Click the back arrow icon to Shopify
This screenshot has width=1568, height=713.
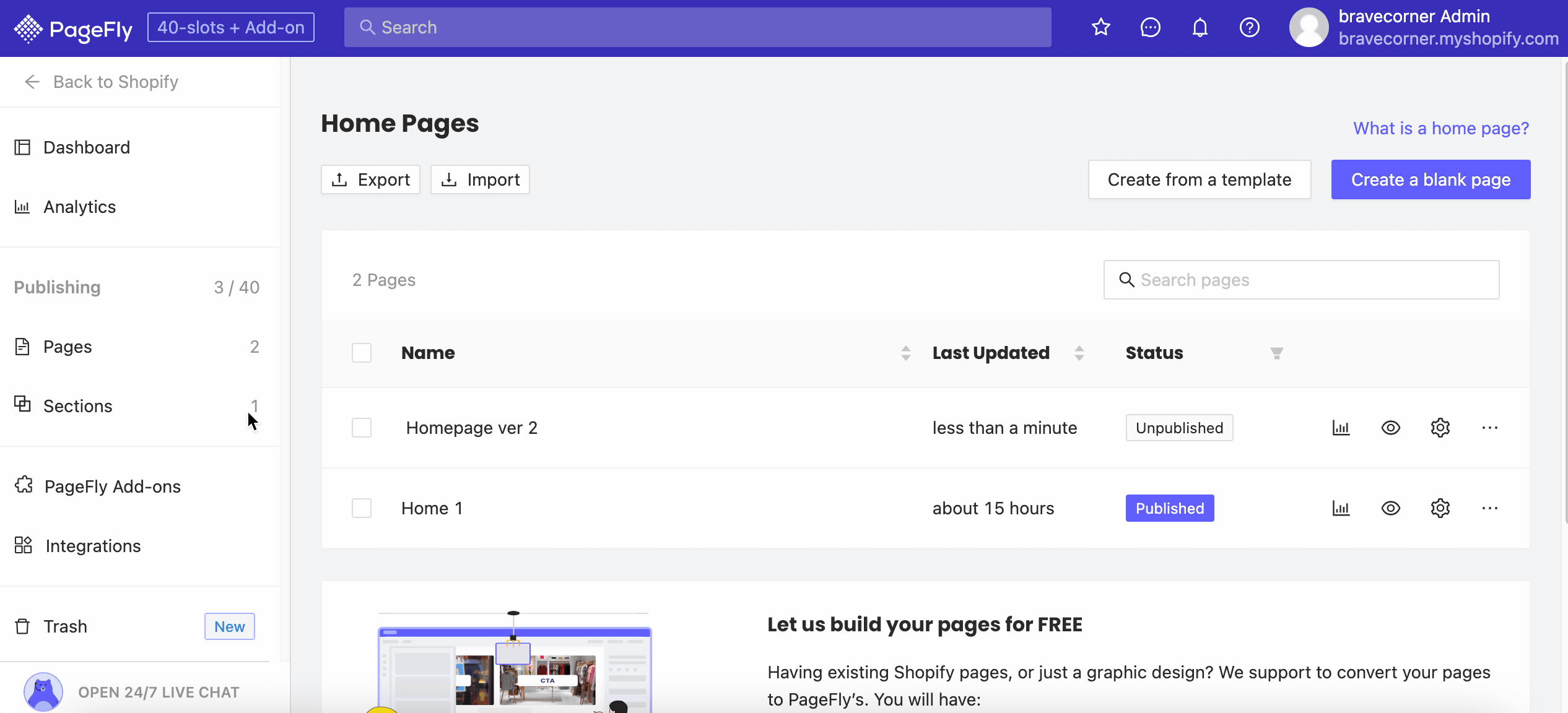tap(32, 82)
